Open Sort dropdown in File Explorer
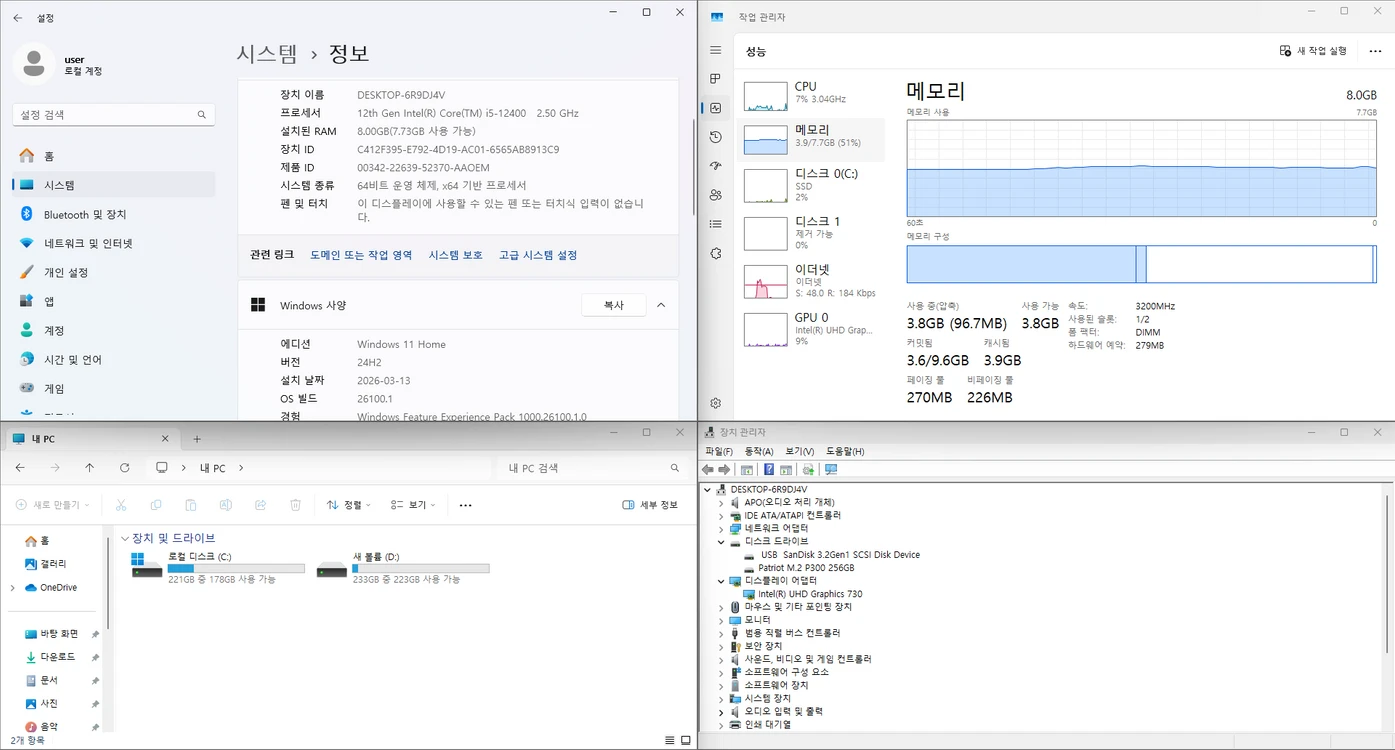1395x750 pixels. 348,505
